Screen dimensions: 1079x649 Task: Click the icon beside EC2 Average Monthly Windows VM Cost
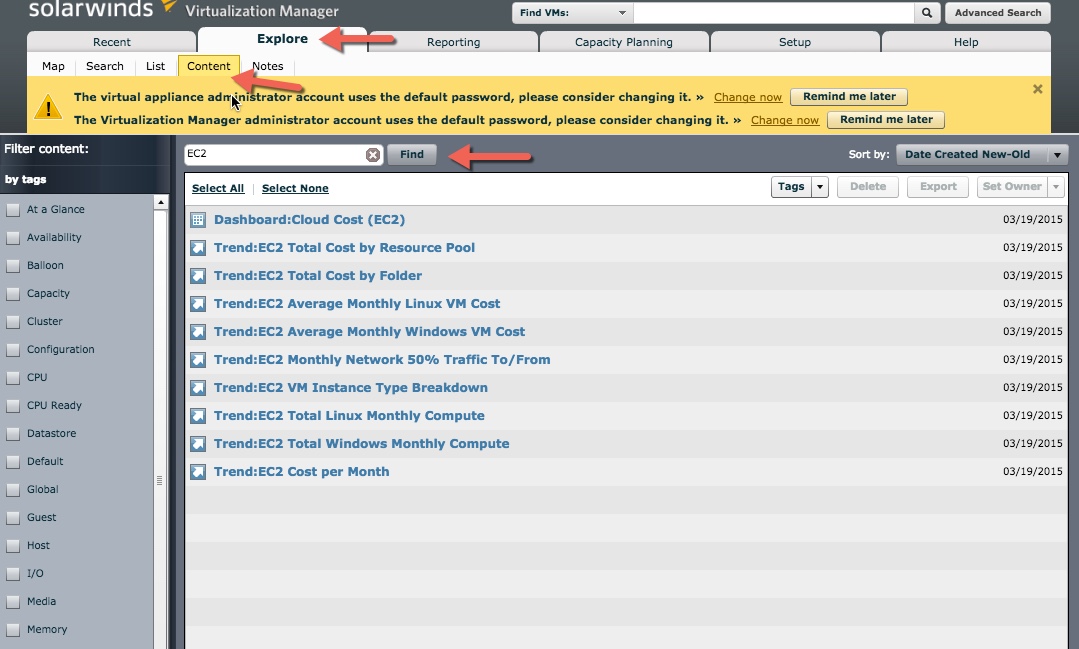click(x=198, y=332)
